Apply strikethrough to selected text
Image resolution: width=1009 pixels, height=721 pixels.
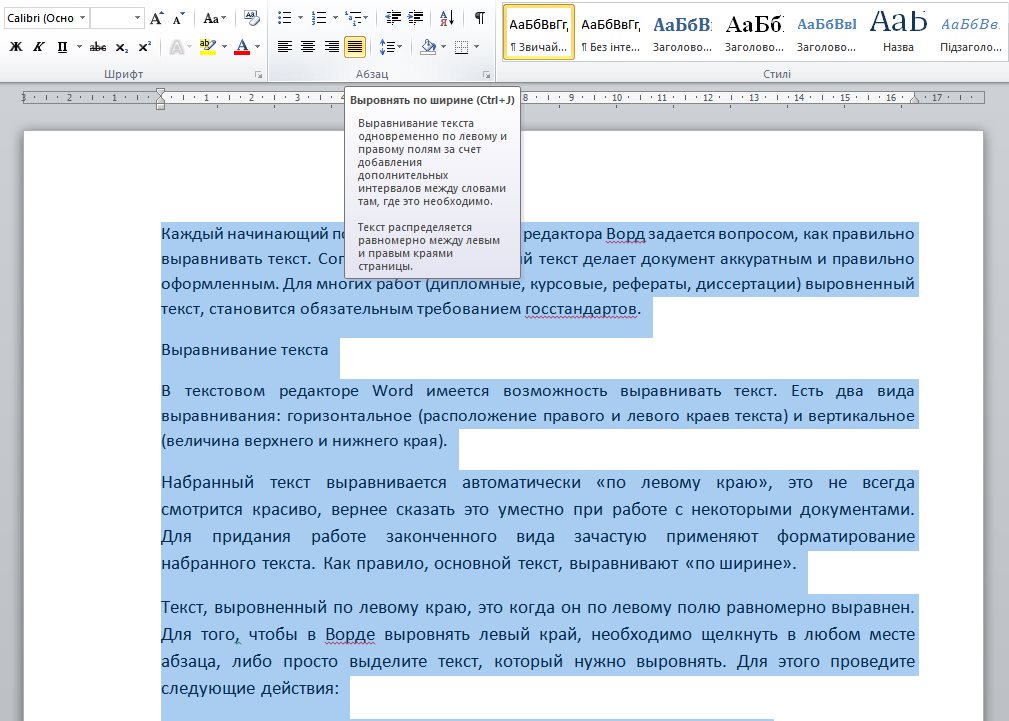coord(98,47)
